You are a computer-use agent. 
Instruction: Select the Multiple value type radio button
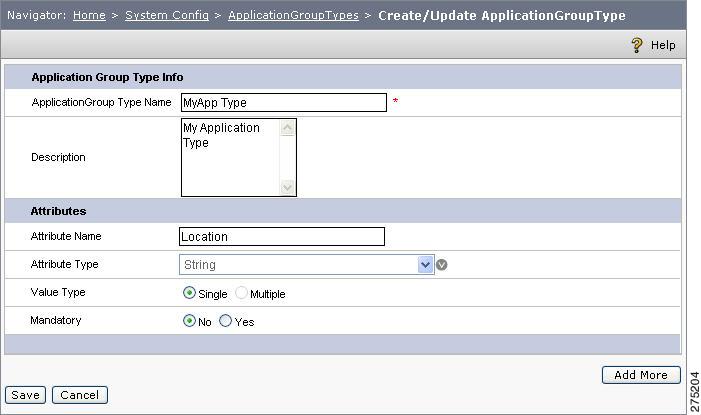241,293
